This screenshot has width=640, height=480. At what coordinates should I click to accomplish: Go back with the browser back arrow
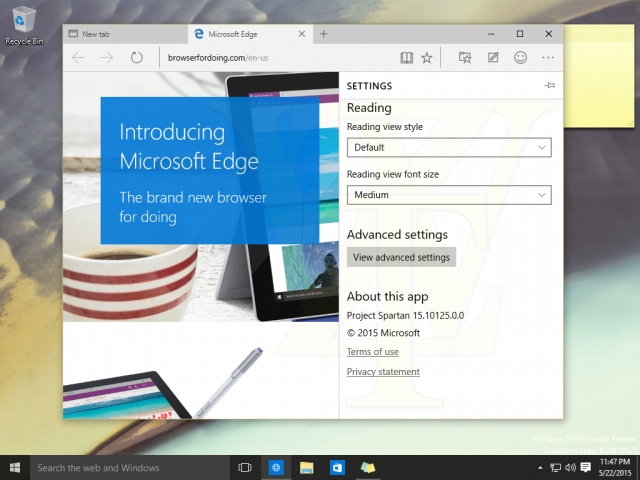coord(78,58)
